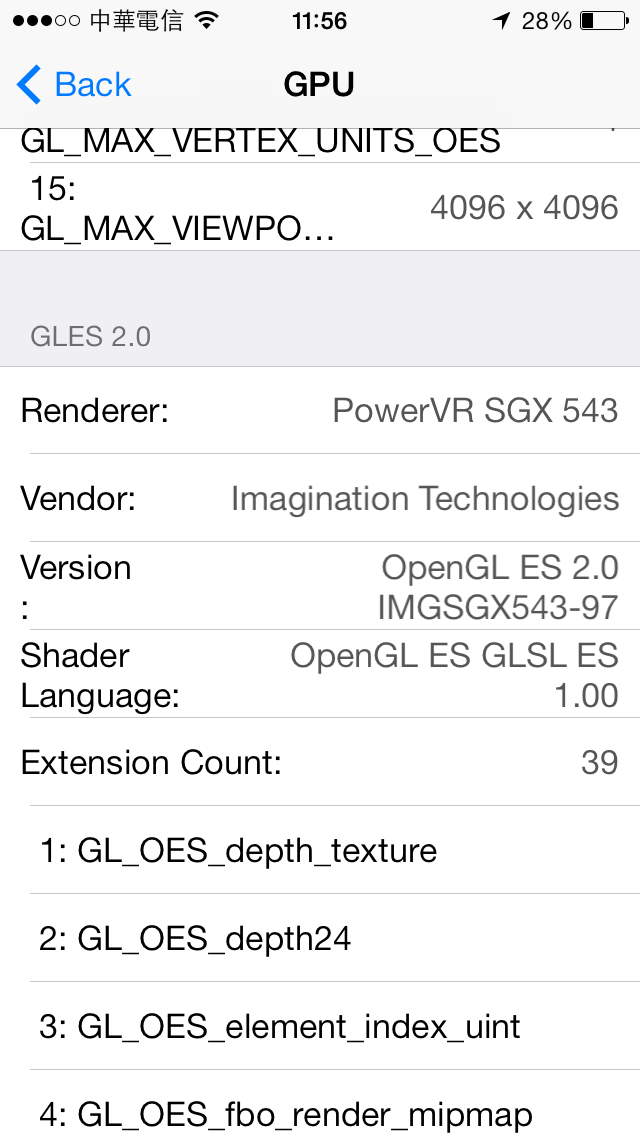Select the Shader Language row
Image resolution: width=640 pixels, height=1136 pixels.
[x=320, y=674]
